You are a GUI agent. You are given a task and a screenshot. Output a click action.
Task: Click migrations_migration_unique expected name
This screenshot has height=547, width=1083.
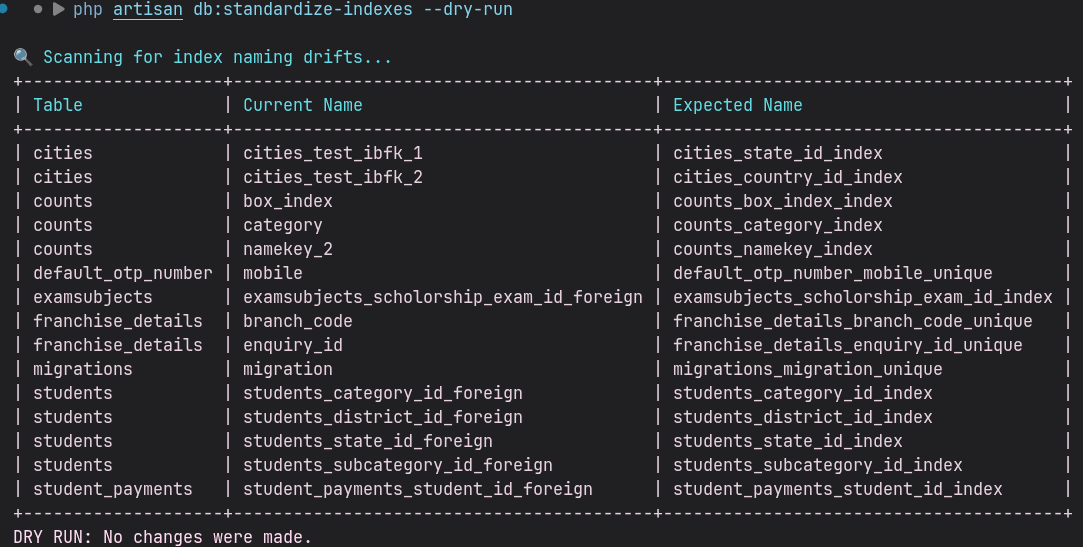pos(808,370)
